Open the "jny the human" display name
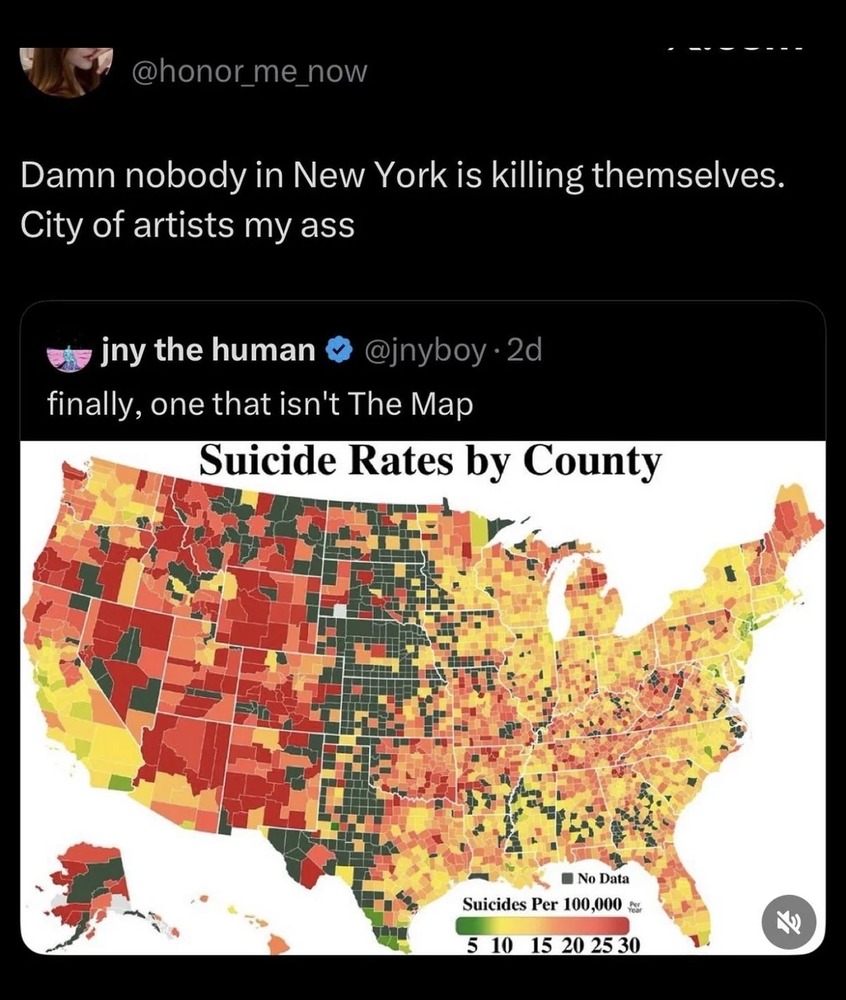This screenshot has width=846, height=1000. click(x=208, y=351)
